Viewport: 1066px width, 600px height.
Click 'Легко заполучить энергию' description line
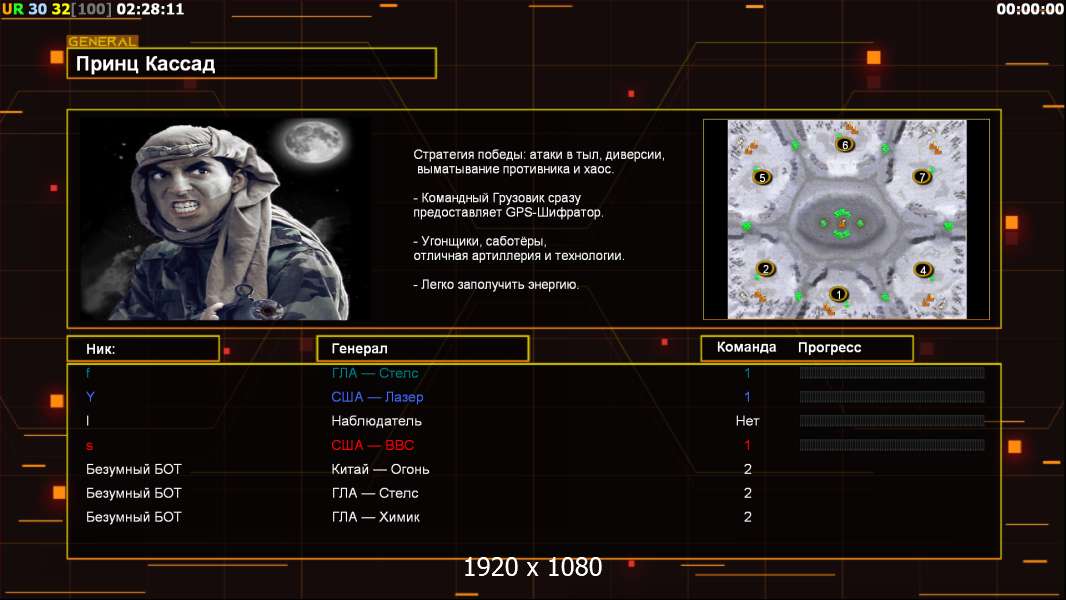pos(496,284)
